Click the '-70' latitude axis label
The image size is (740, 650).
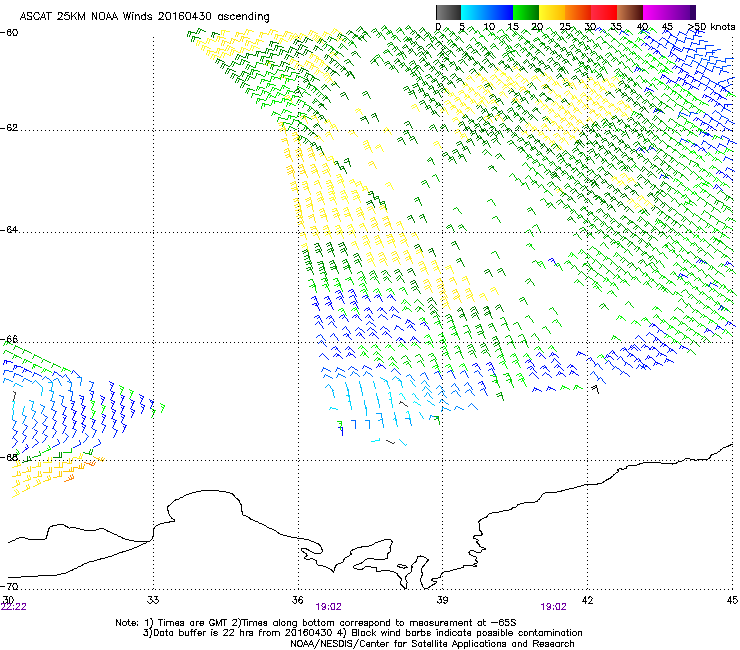9,586
